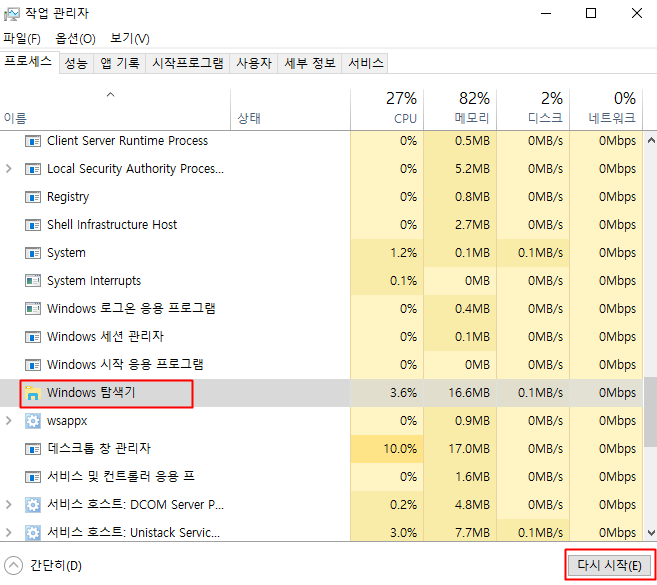Sort processes by CPU column
The height and width of the screenshot is (585, 657).
pyautogui.click(x=387, y=110)
